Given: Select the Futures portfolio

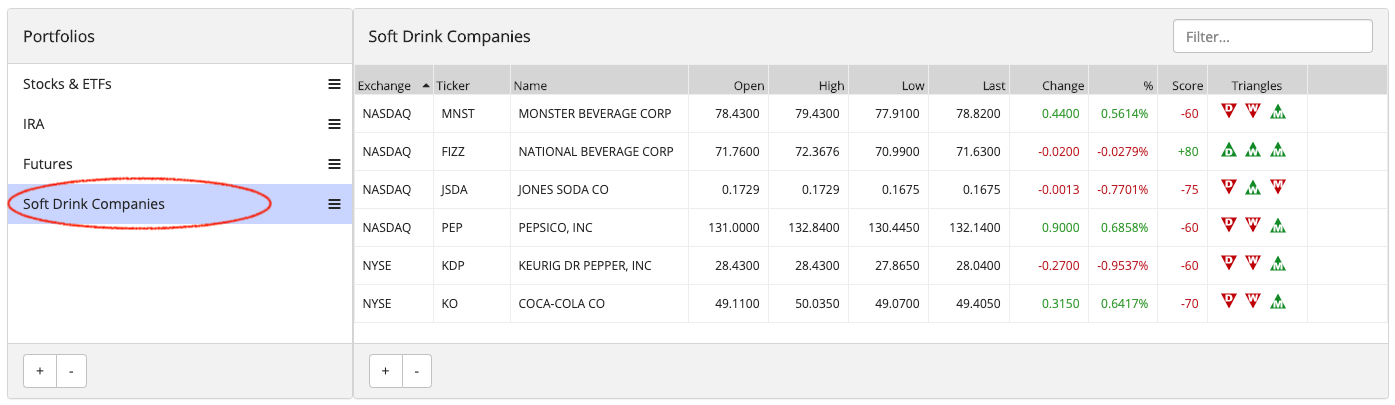Looking at the screenshot, I should click(x=180, y=164).
